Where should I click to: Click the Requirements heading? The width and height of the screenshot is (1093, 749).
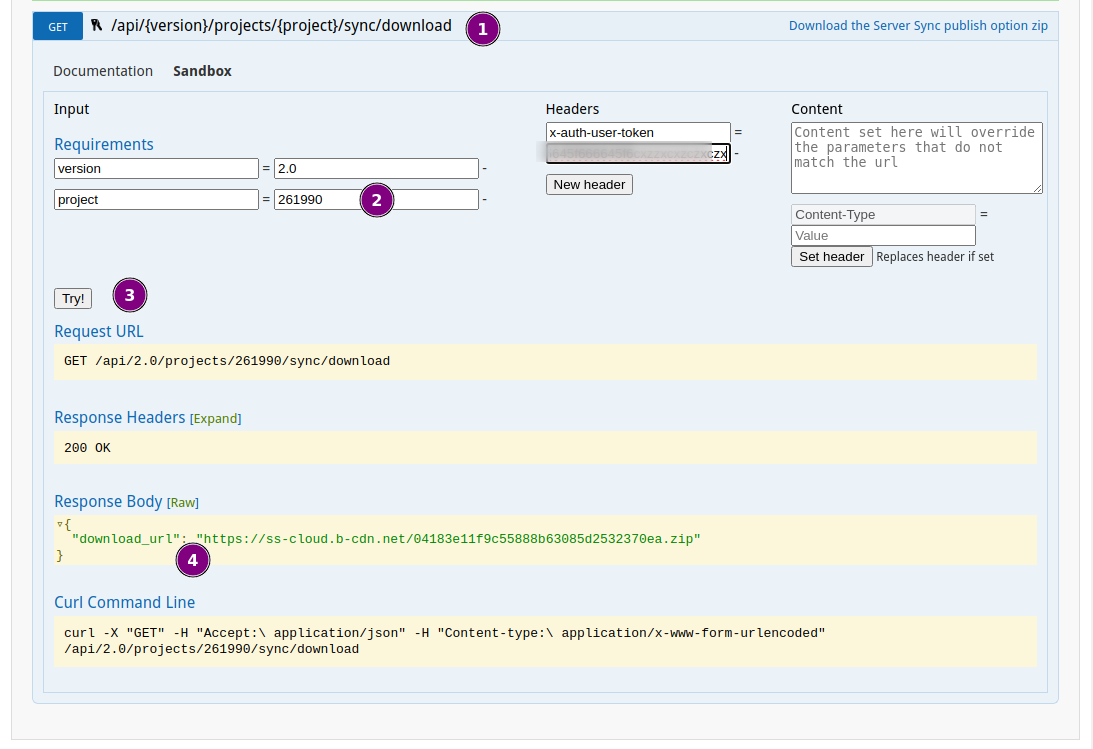coord(104,144)
